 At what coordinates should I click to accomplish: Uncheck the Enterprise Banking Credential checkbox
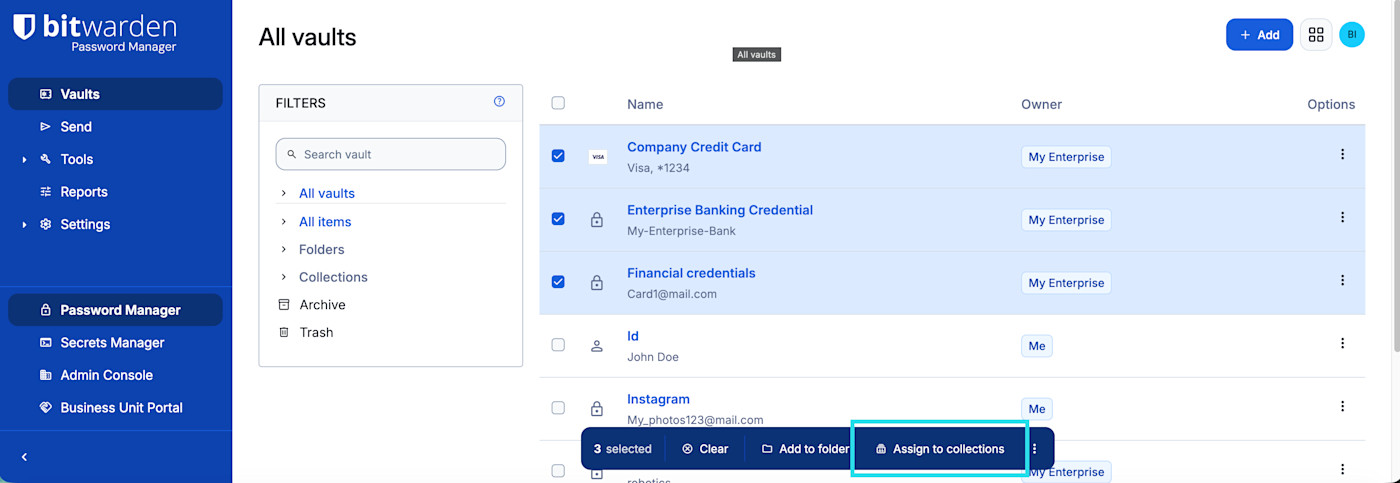tap(558, 219)
